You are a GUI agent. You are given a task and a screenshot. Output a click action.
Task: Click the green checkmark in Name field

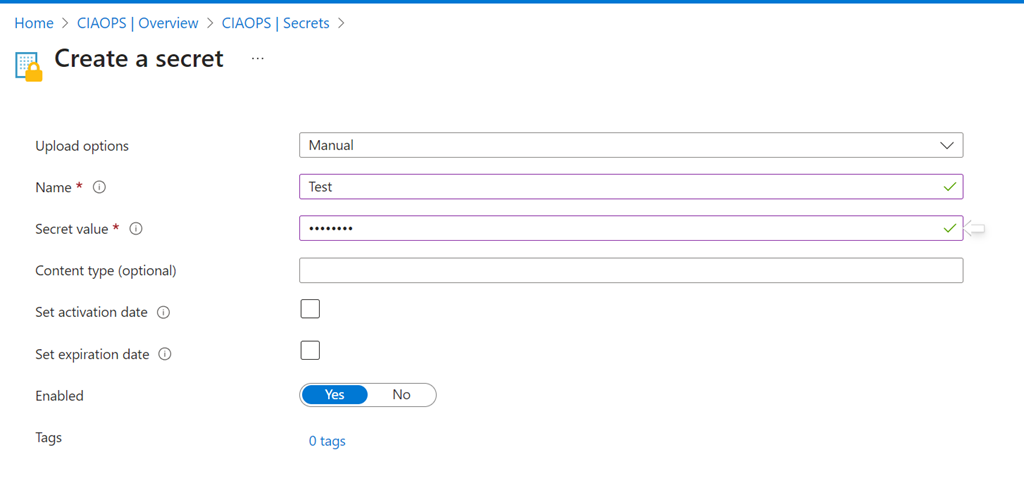click(949, 187)
